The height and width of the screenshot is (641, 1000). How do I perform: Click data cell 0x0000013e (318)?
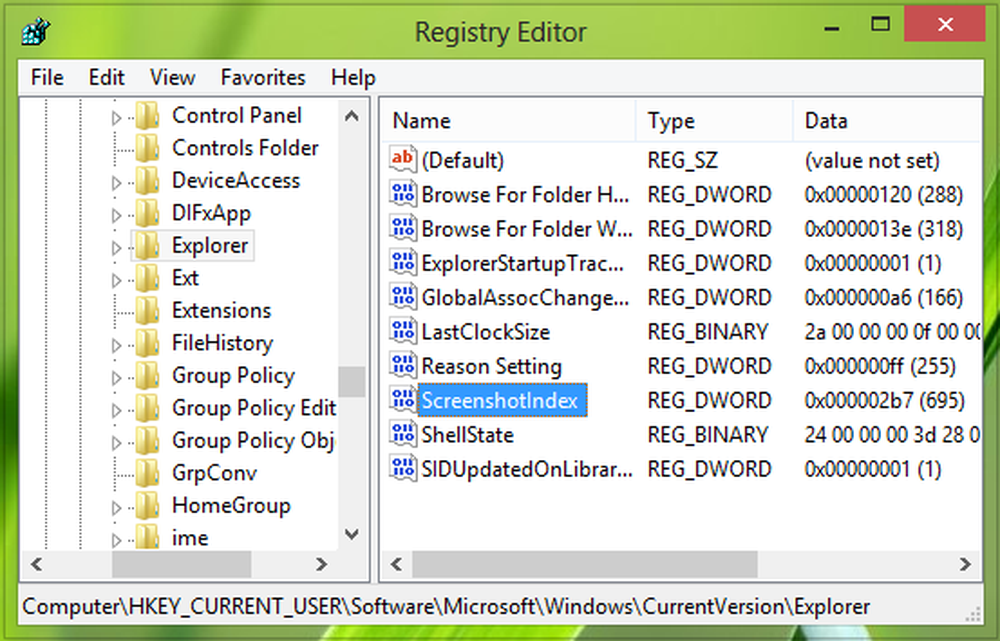coord(883,229)
